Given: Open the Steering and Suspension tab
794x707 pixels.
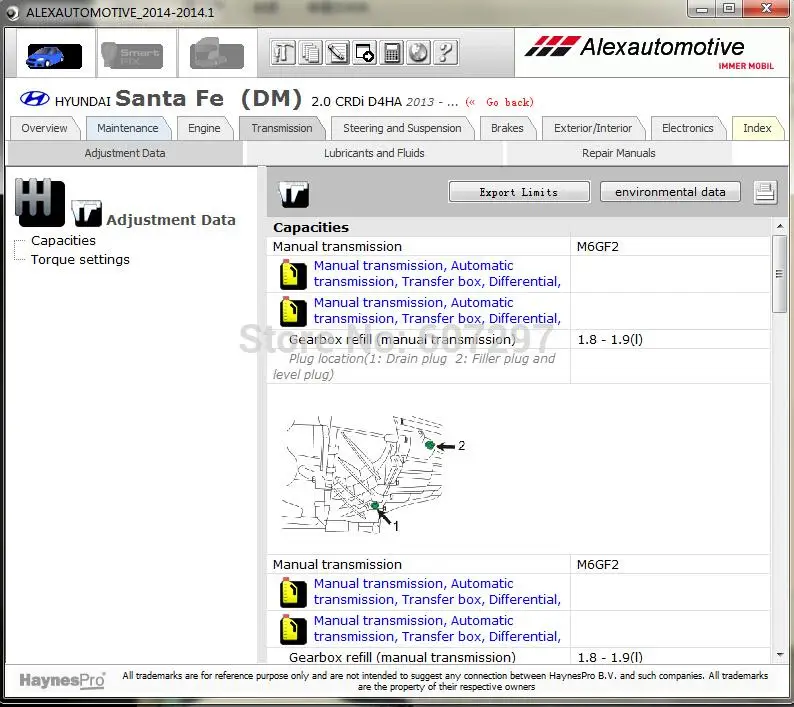Looking at the screenshot, I should (x=402, y=128).
